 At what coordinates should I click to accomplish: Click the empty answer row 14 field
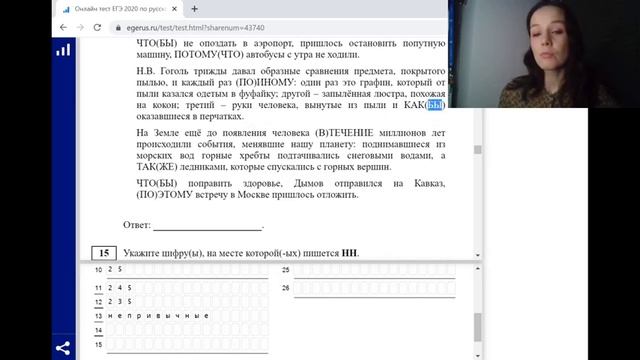(187, 330)
